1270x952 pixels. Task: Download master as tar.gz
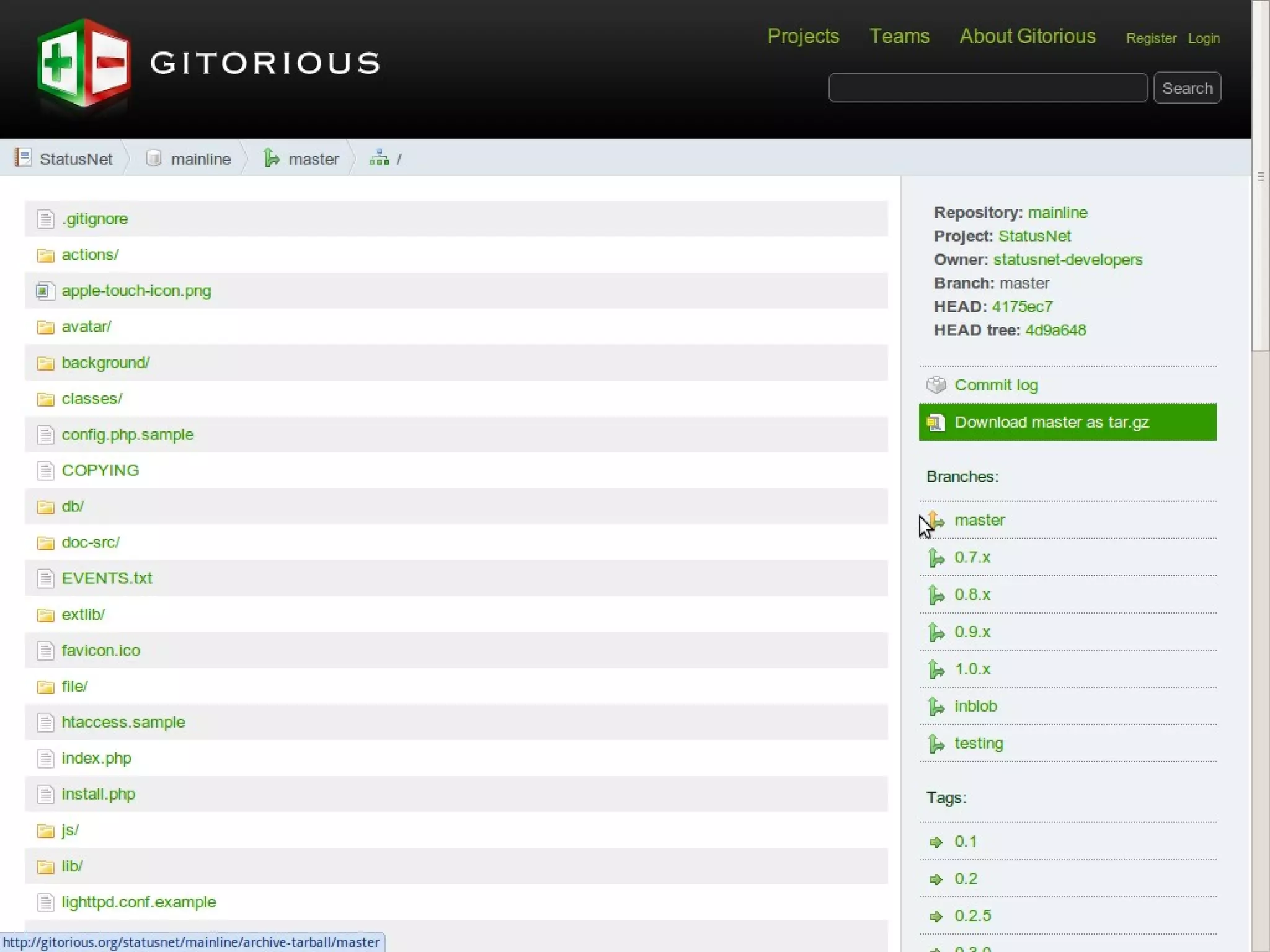(1067, 422)
